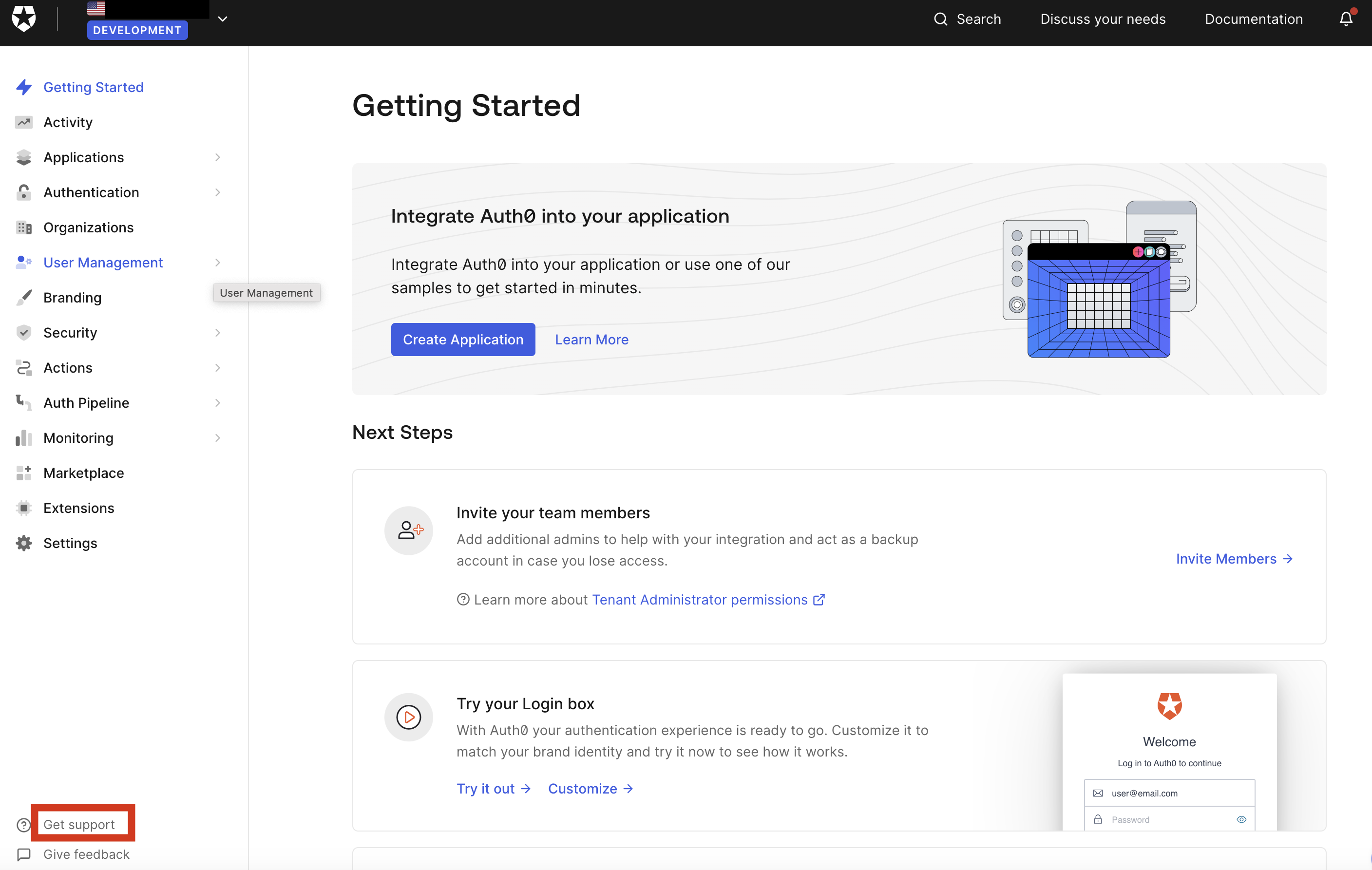
Task: Toggle password visibility eye in login preview
Action: click(1241, 819)
